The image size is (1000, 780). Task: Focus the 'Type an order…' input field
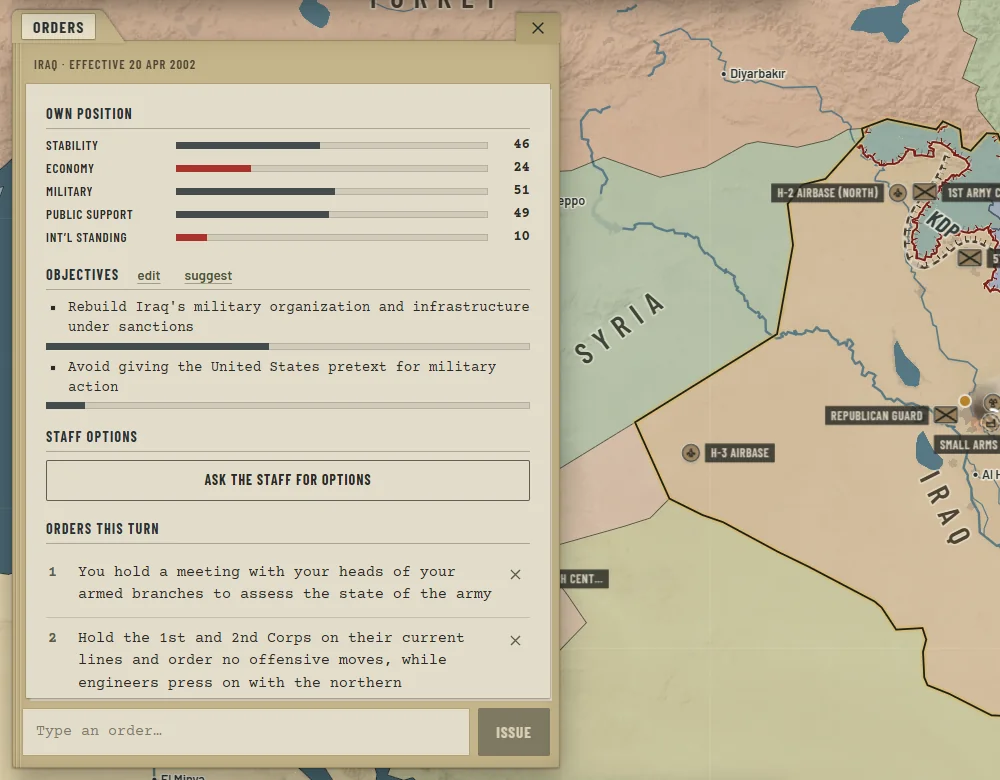coord(246,732)
